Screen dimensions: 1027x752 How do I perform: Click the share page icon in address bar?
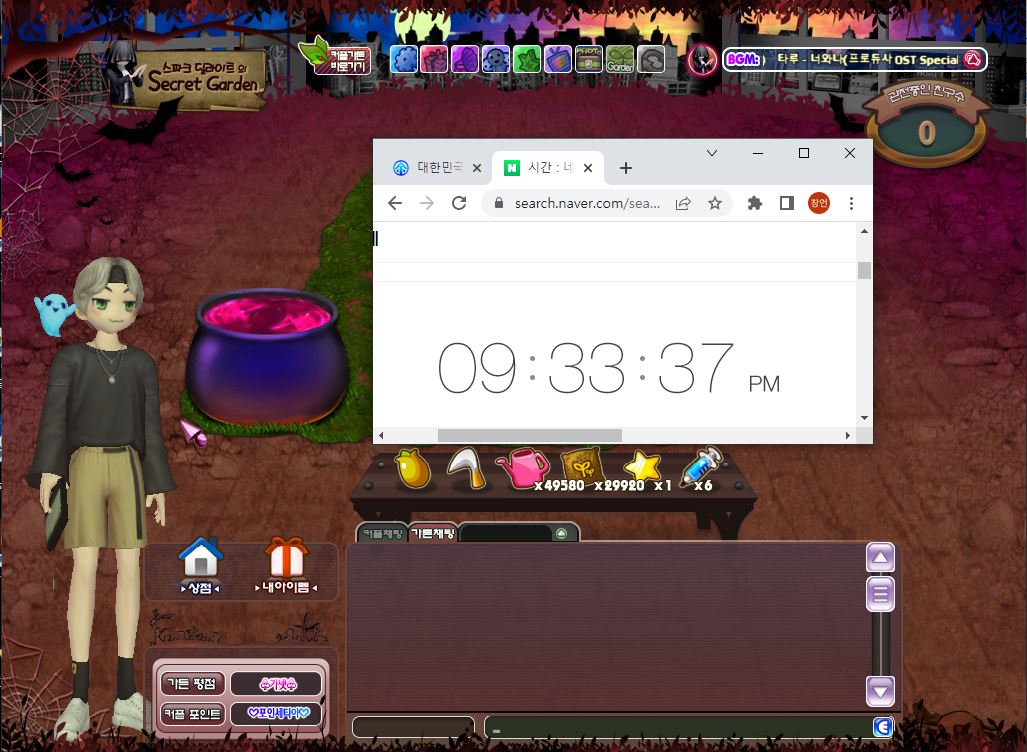coord(683,203)
